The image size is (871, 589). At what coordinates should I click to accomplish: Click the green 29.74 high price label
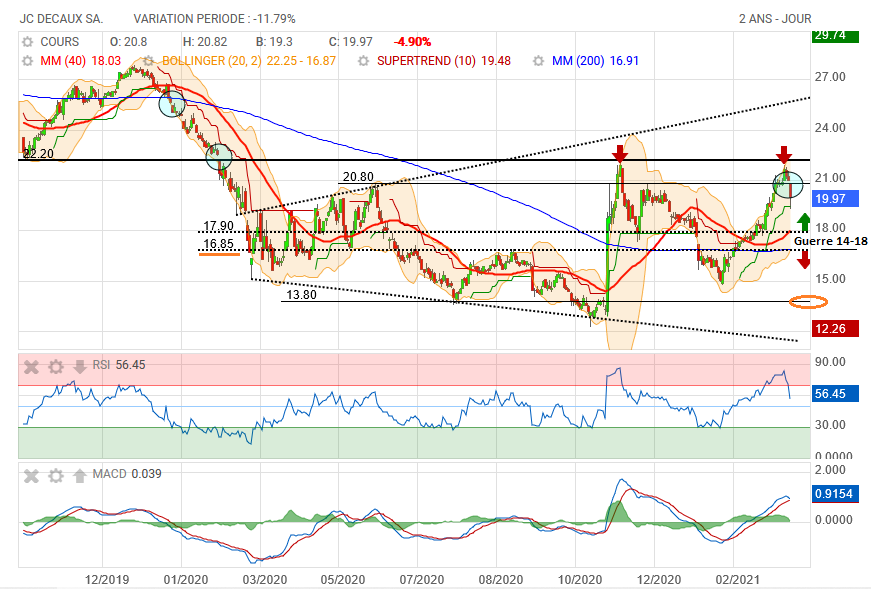[x=830, y=35]
